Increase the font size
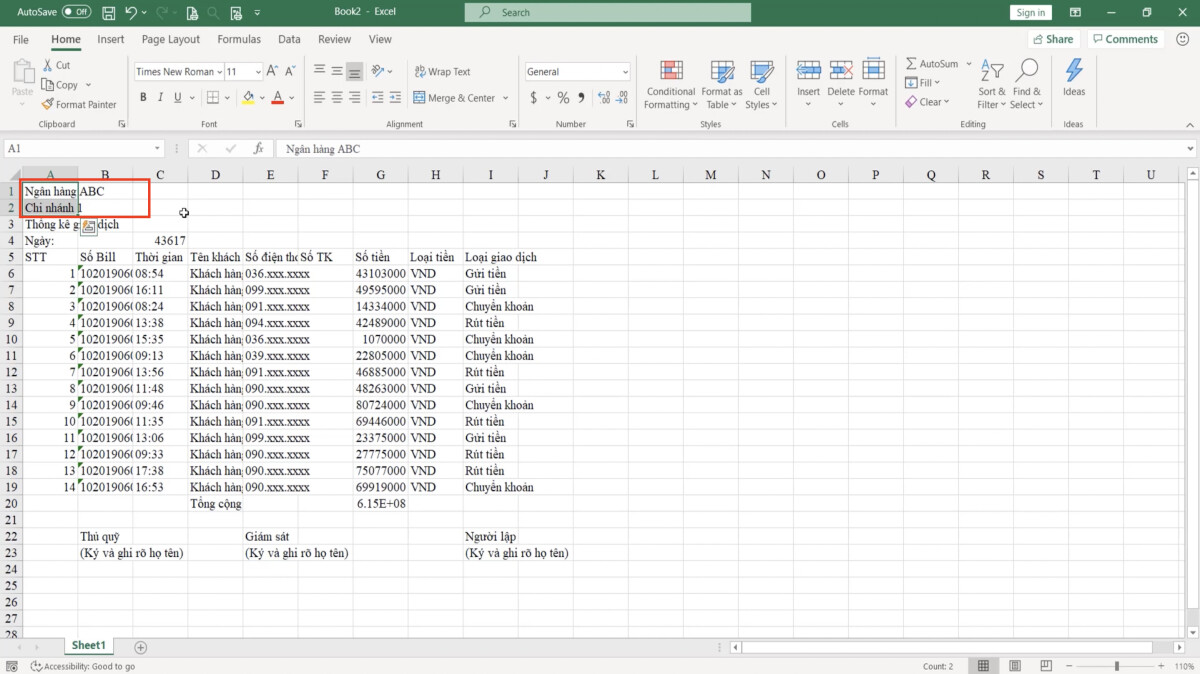1200x674 pixels. click(274, 71)
